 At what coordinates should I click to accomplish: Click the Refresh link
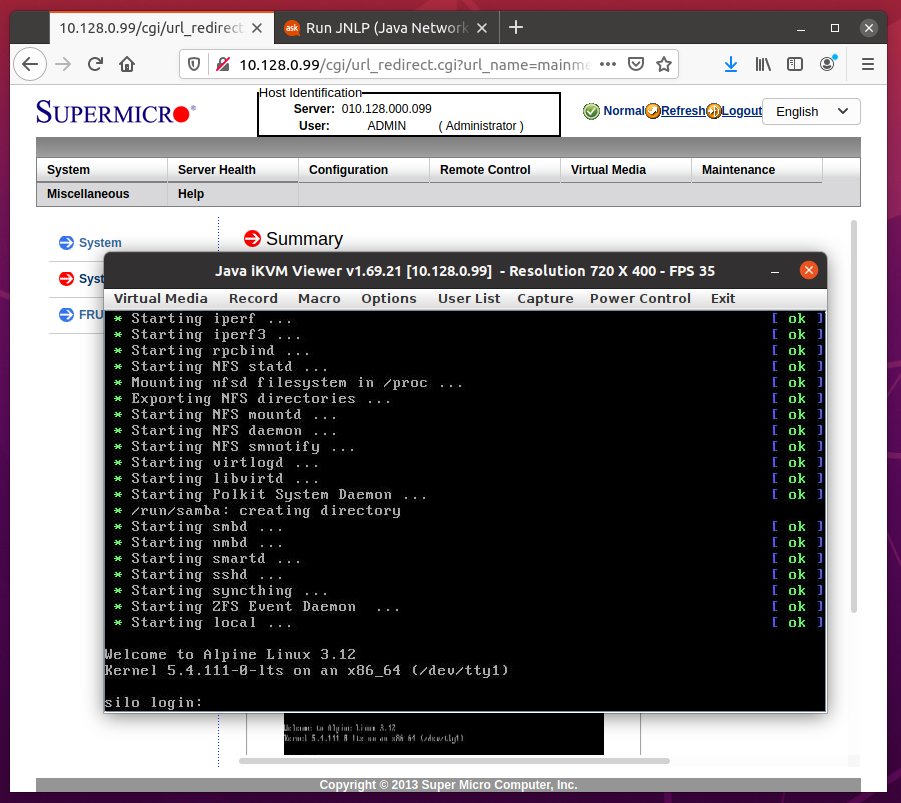(683, 111)
